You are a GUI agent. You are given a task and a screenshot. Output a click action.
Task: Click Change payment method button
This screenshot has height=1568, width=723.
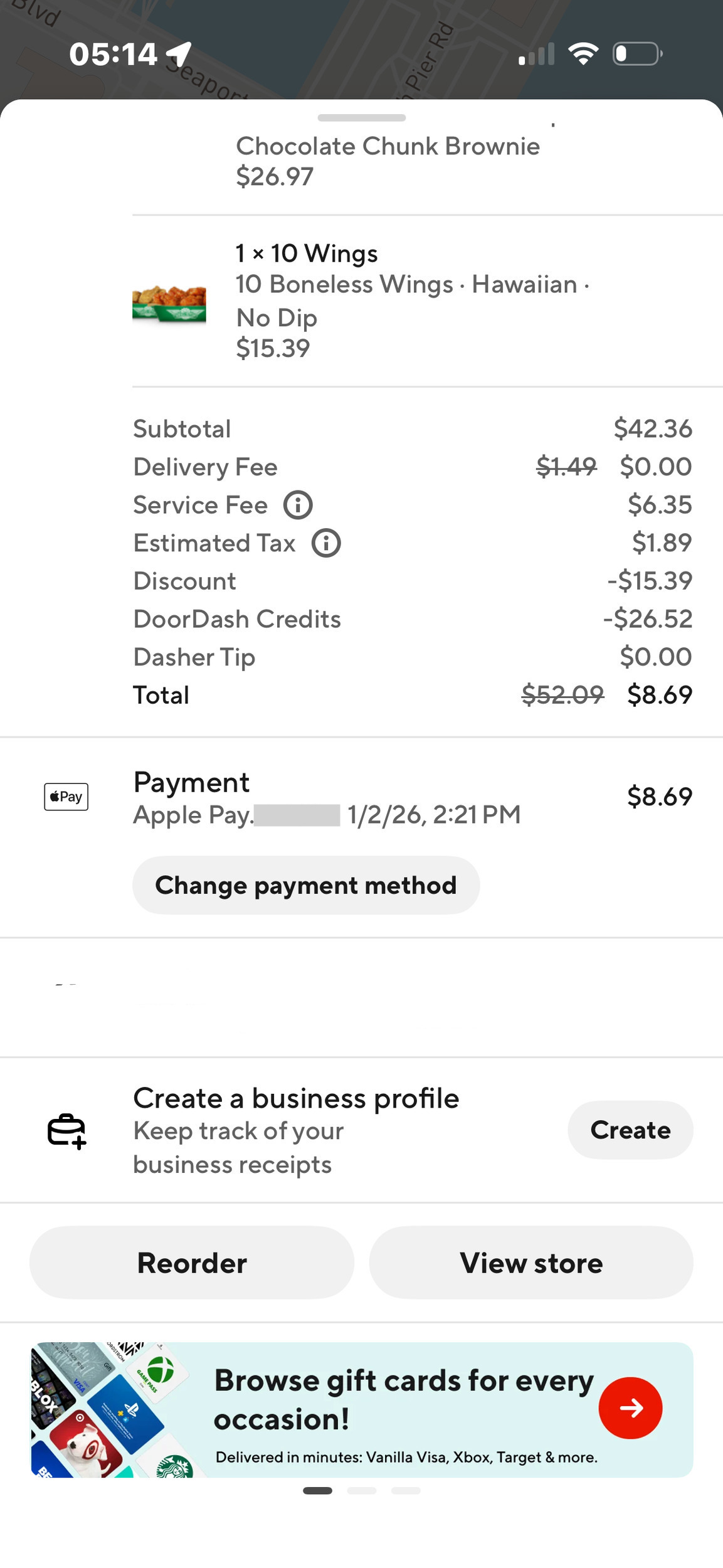[x=306, y=885]
